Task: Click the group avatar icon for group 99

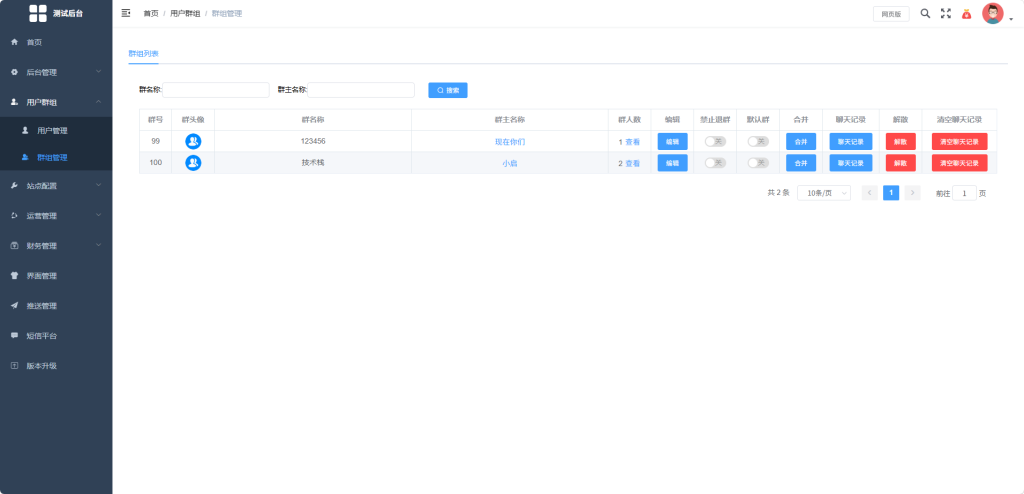Action: pos(193,141)
